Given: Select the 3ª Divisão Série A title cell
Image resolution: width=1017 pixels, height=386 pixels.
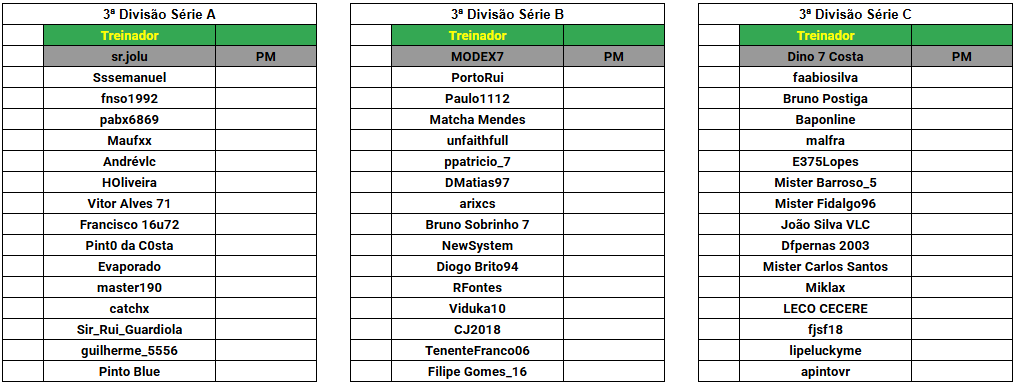Looking at the screenshot, I should pos(160,14).
